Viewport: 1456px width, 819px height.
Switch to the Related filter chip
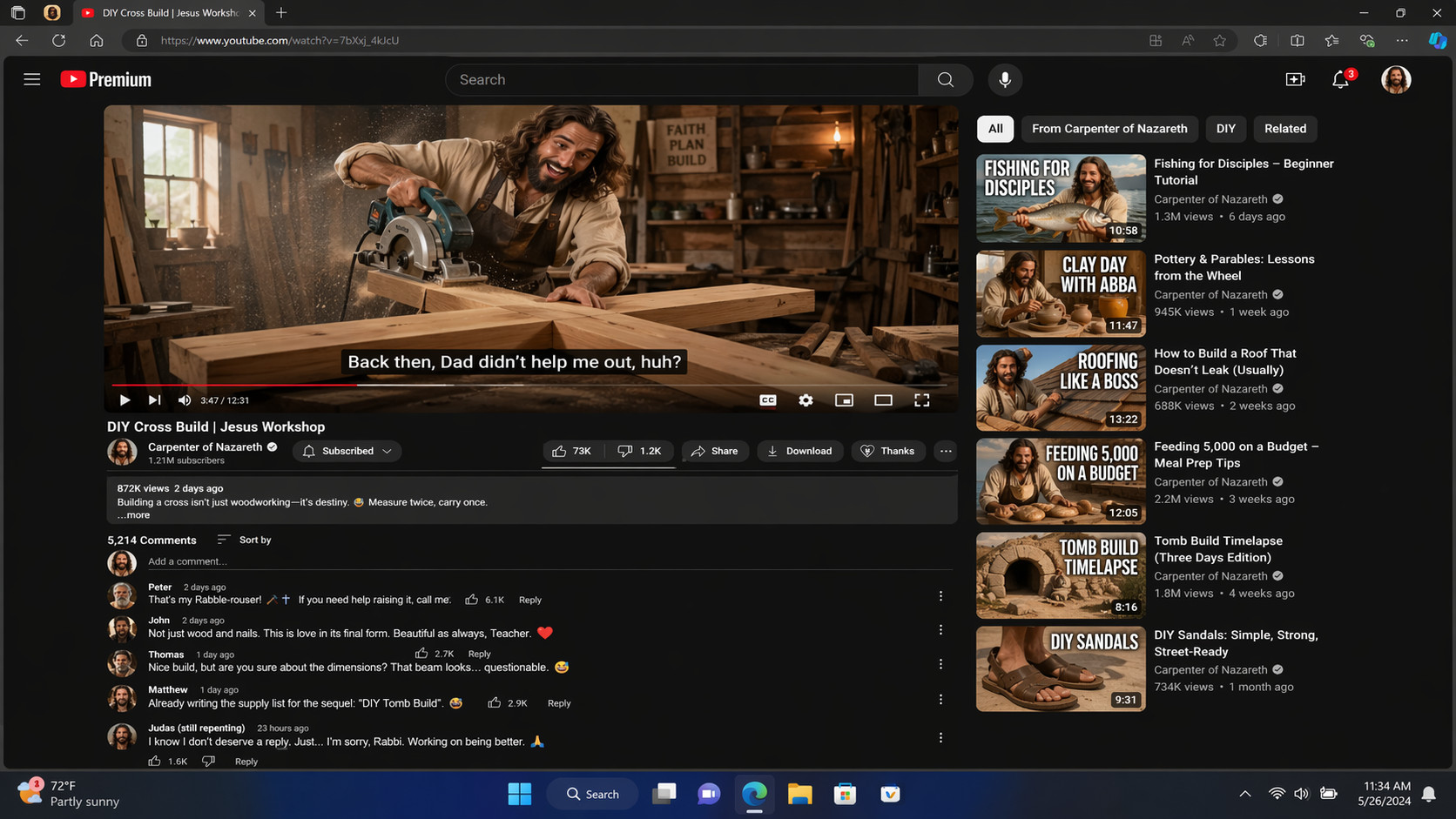[x=1284, y=129]
